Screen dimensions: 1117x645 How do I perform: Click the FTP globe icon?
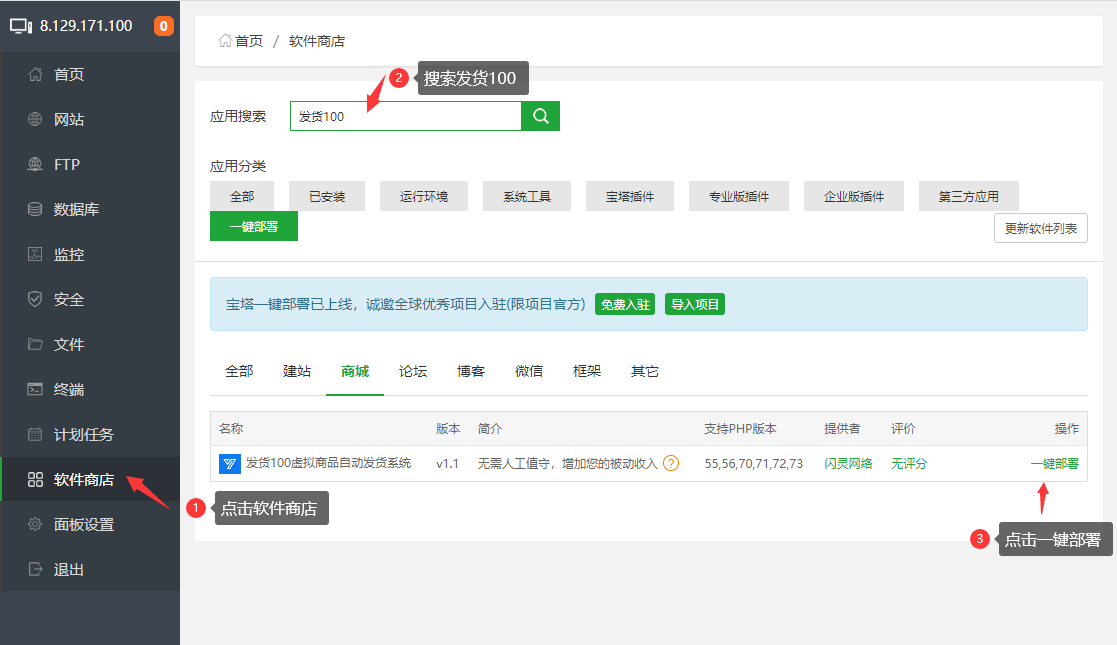(x=35, y=164)
